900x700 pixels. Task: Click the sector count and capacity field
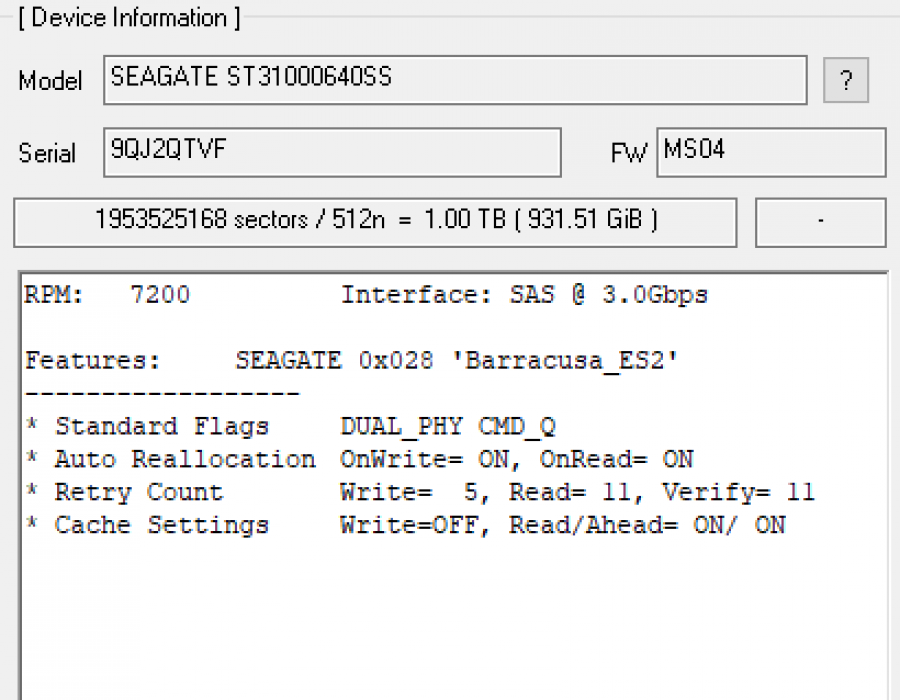[x=375, y=222]
